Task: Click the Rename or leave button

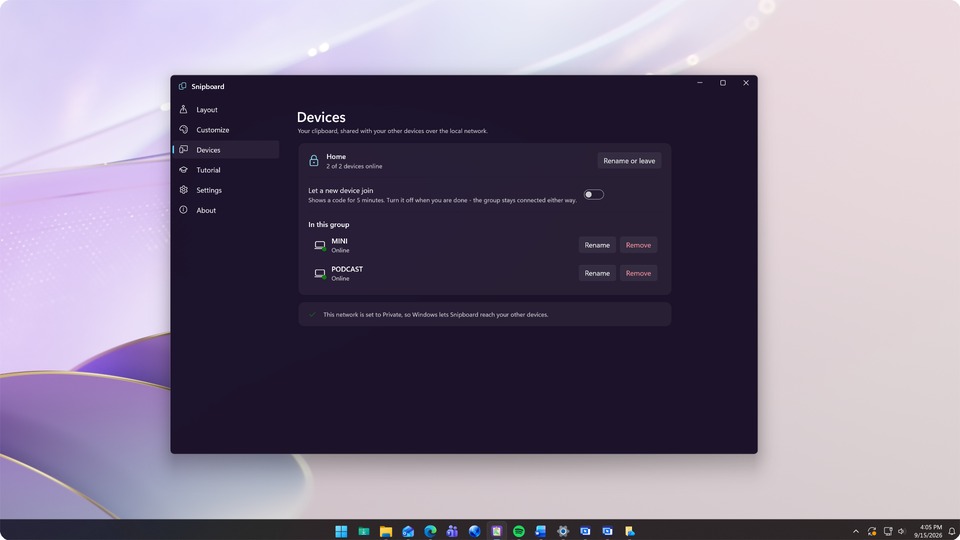Action: pos(629,161)
